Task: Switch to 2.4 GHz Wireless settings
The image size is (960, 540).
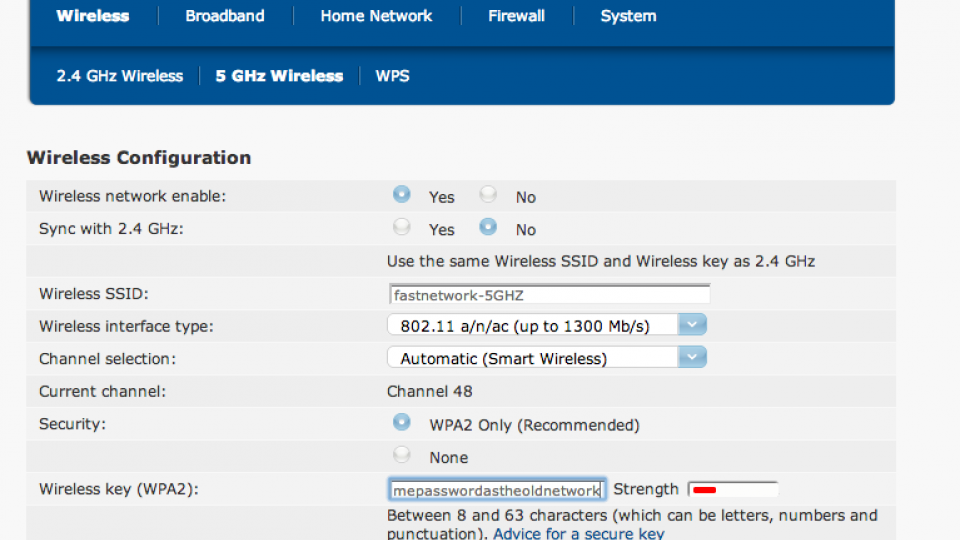Action: point(119,76)
